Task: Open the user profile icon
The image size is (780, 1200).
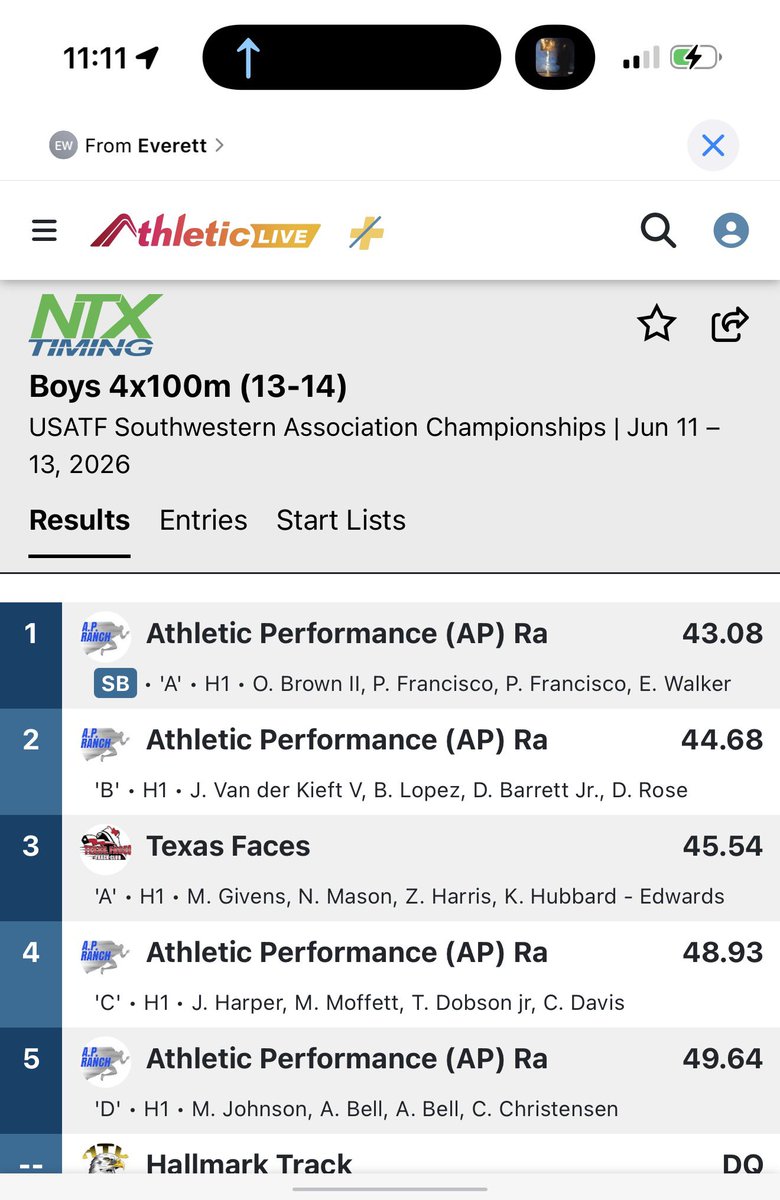Action: (x=731, y=231)
